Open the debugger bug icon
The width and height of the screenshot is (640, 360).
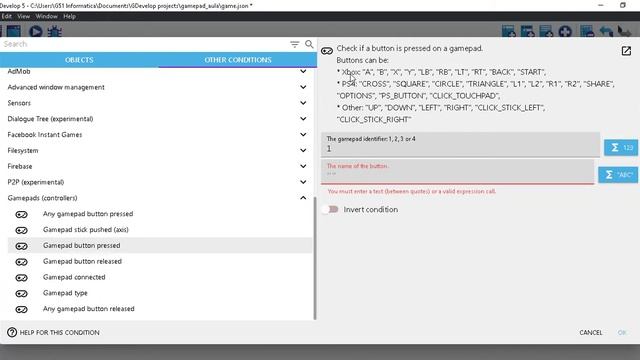point(55,31)
